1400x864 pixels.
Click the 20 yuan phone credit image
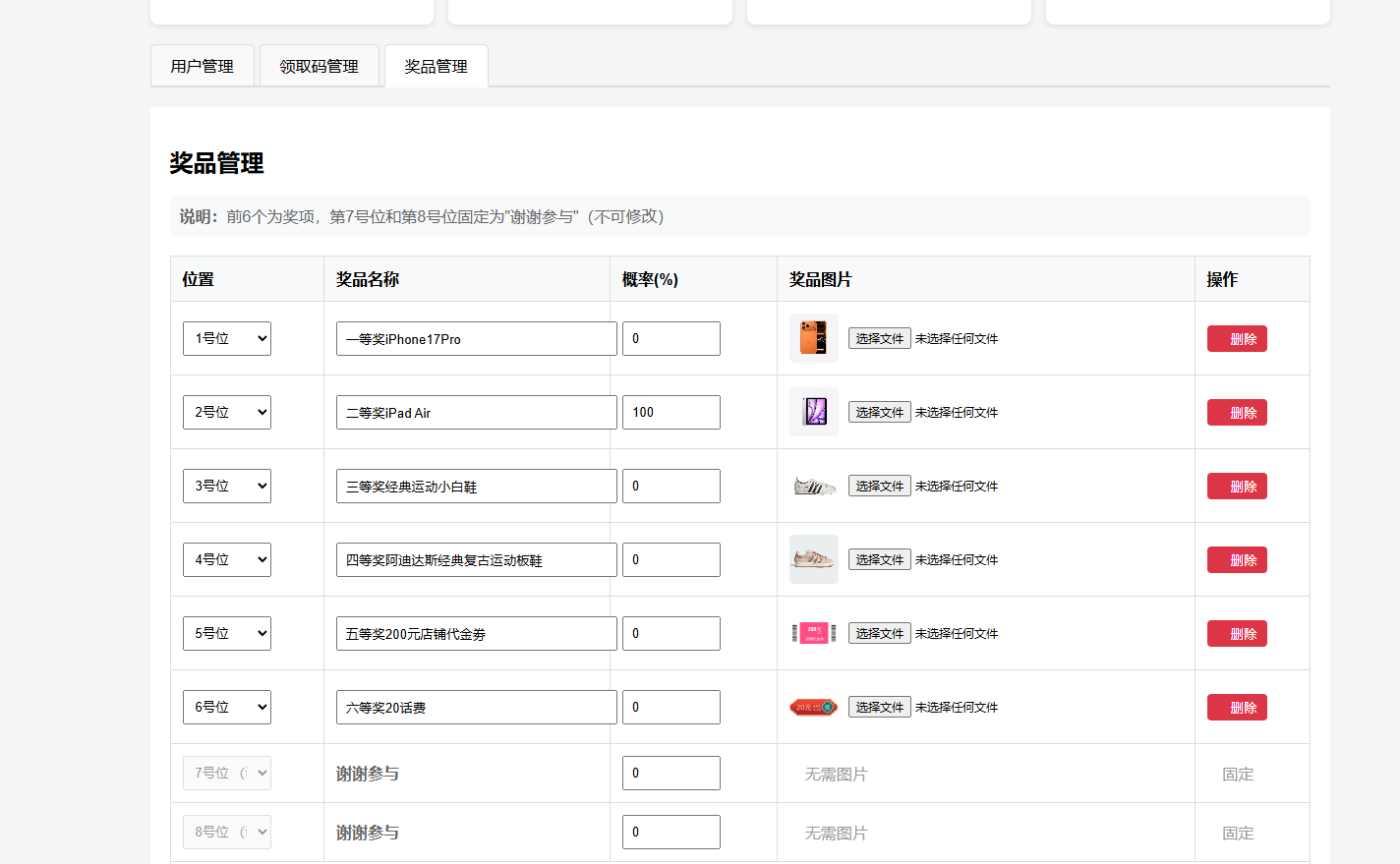click(x=813, y=707)
